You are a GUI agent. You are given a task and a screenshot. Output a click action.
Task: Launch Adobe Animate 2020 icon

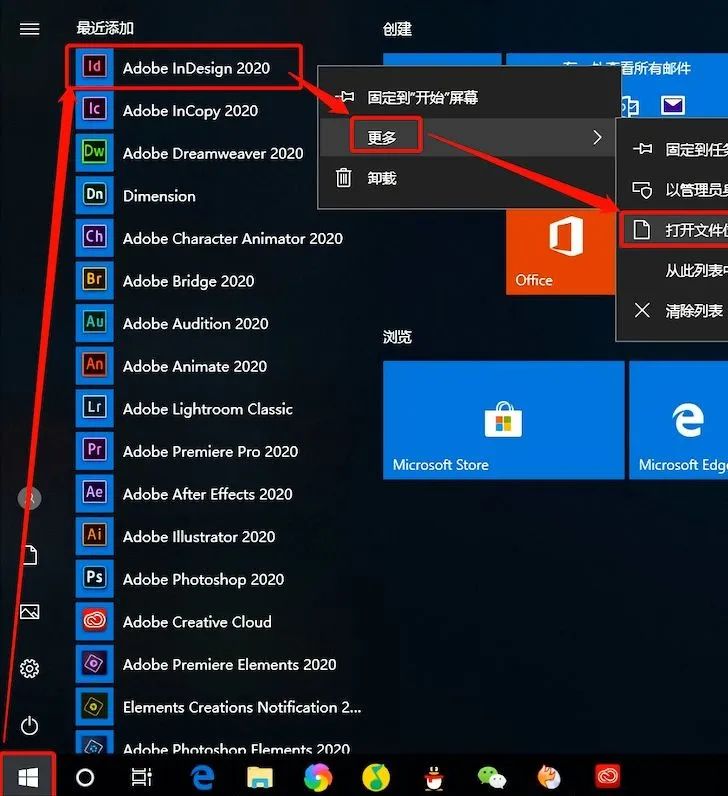coord(94,365)
